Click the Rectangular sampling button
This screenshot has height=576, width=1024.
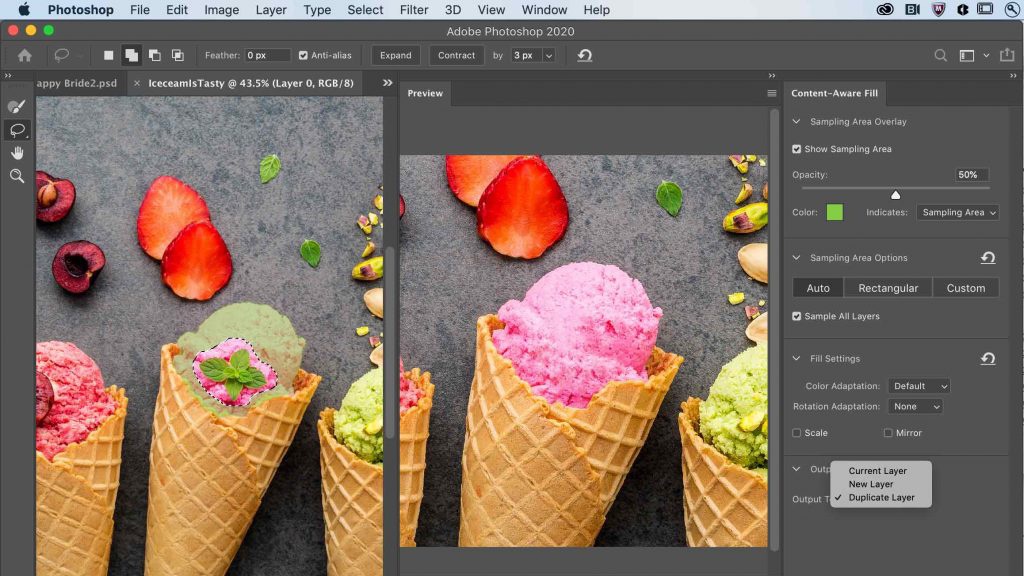pos(888,288)
